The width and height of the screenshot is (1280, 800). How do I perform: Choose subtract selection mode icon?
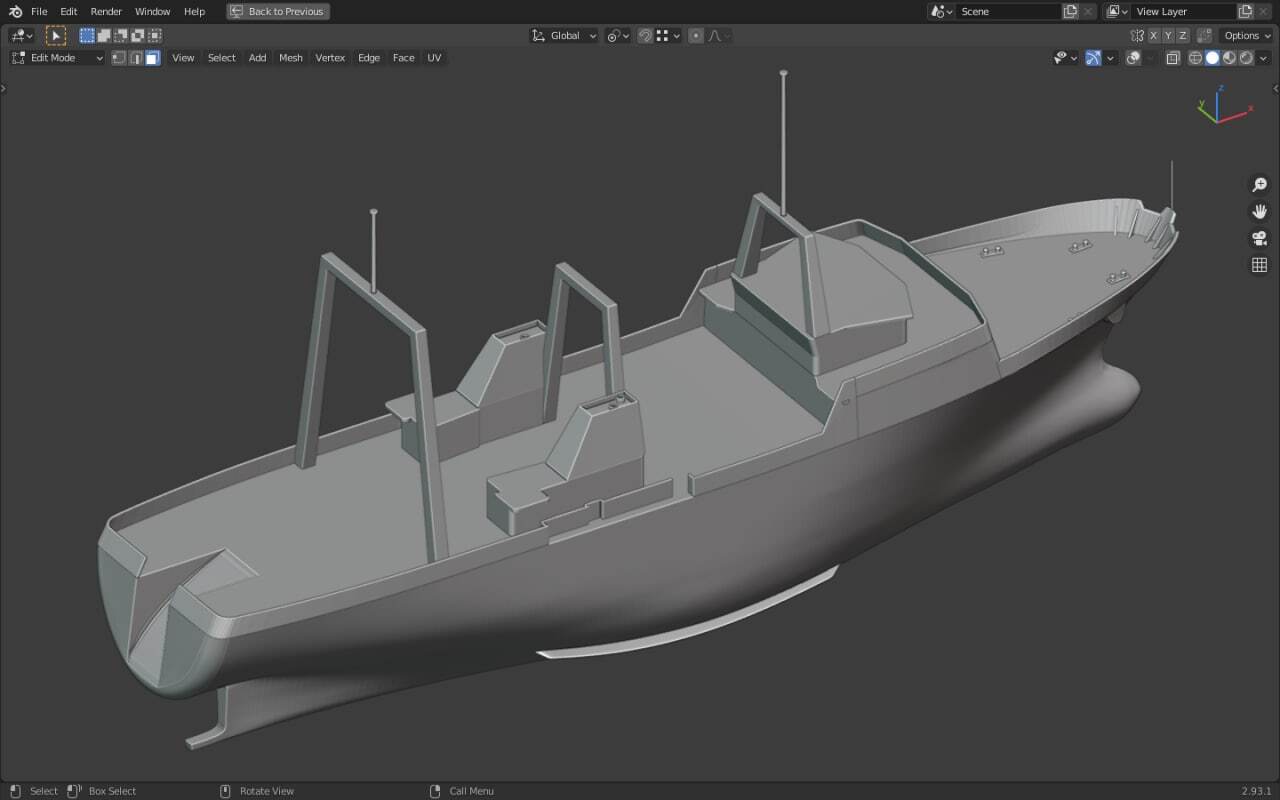(x=120, y=35)
